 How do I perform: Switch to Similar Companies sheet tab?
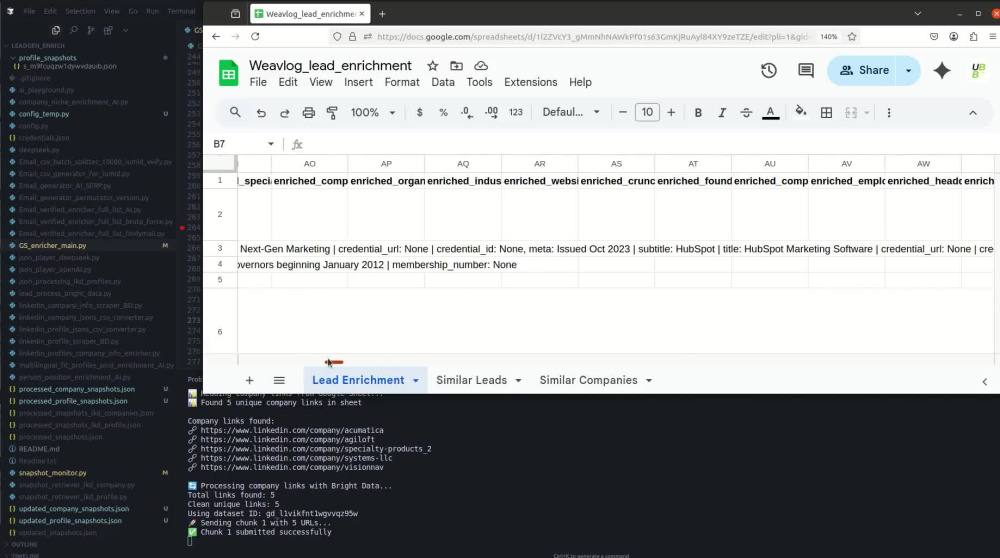588,380
